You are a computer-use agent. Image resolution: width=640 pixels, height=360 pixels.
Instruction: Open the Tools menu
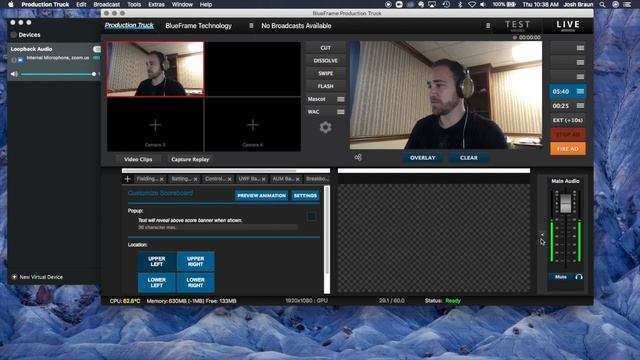click(134, 4)
